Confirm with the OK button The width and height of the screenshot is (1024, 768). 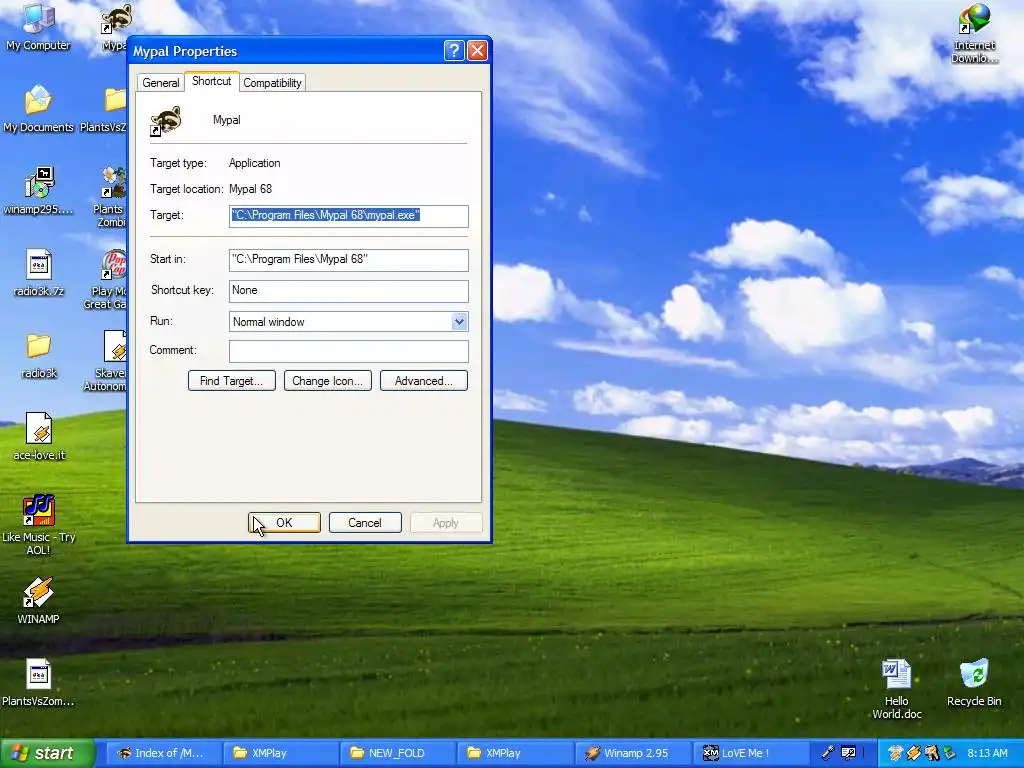tap(284, 522)
